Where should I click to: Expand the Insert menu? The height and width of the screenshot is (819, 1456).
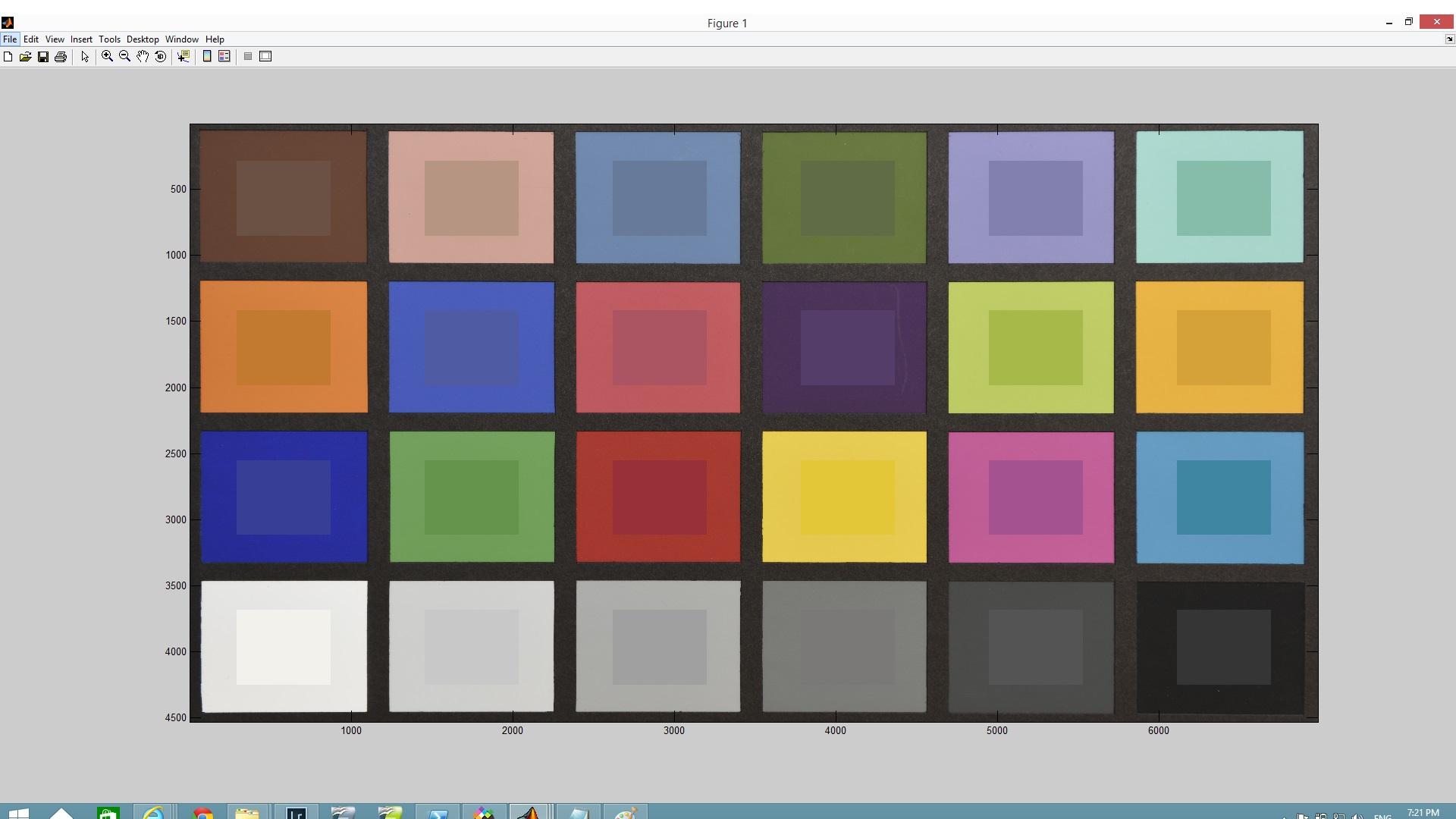pos(81,39)
